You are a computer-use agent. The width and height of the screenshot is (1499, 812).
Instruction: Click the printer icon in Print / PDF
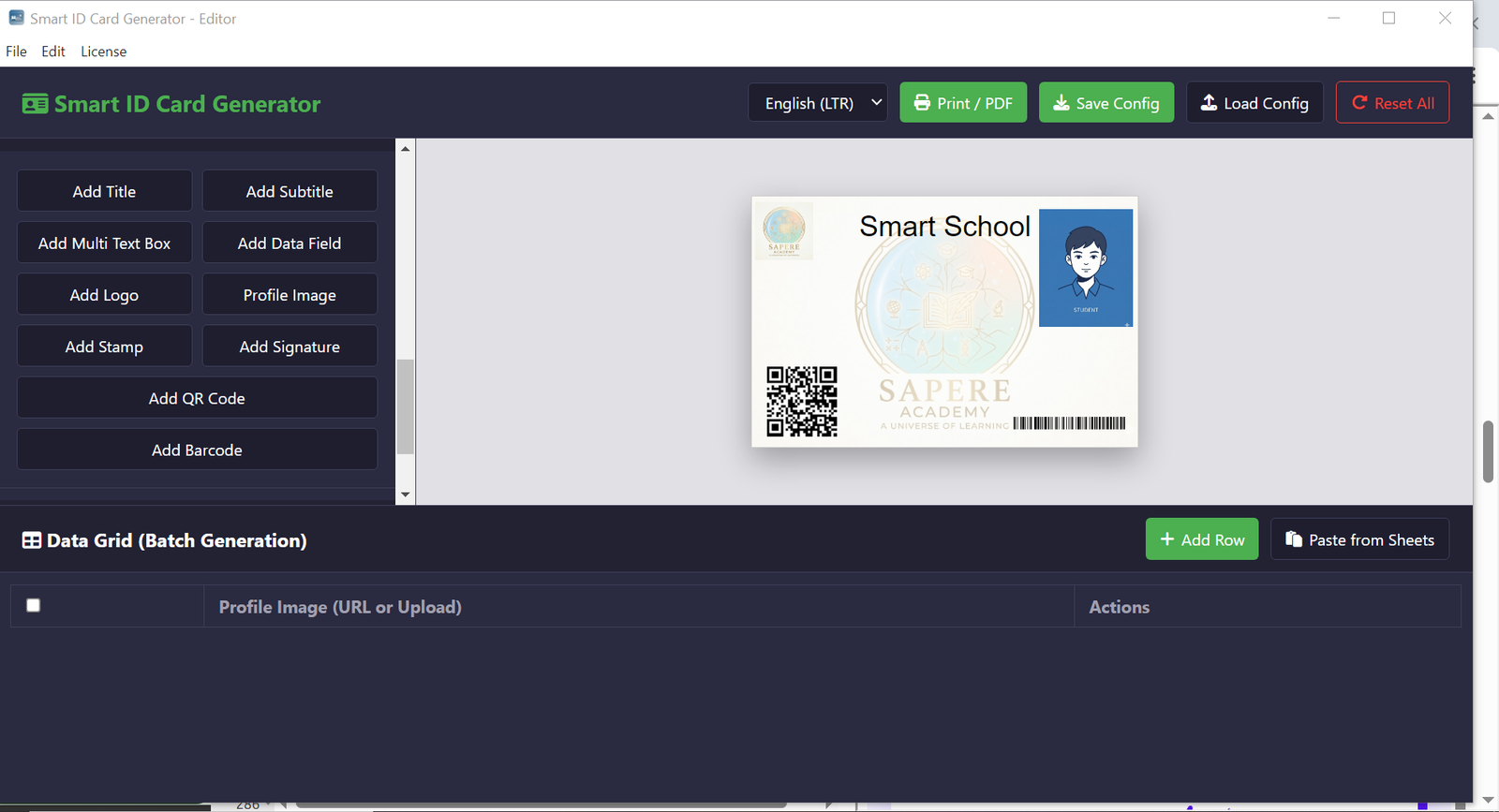pyautogui.click(x=922, y=103)
